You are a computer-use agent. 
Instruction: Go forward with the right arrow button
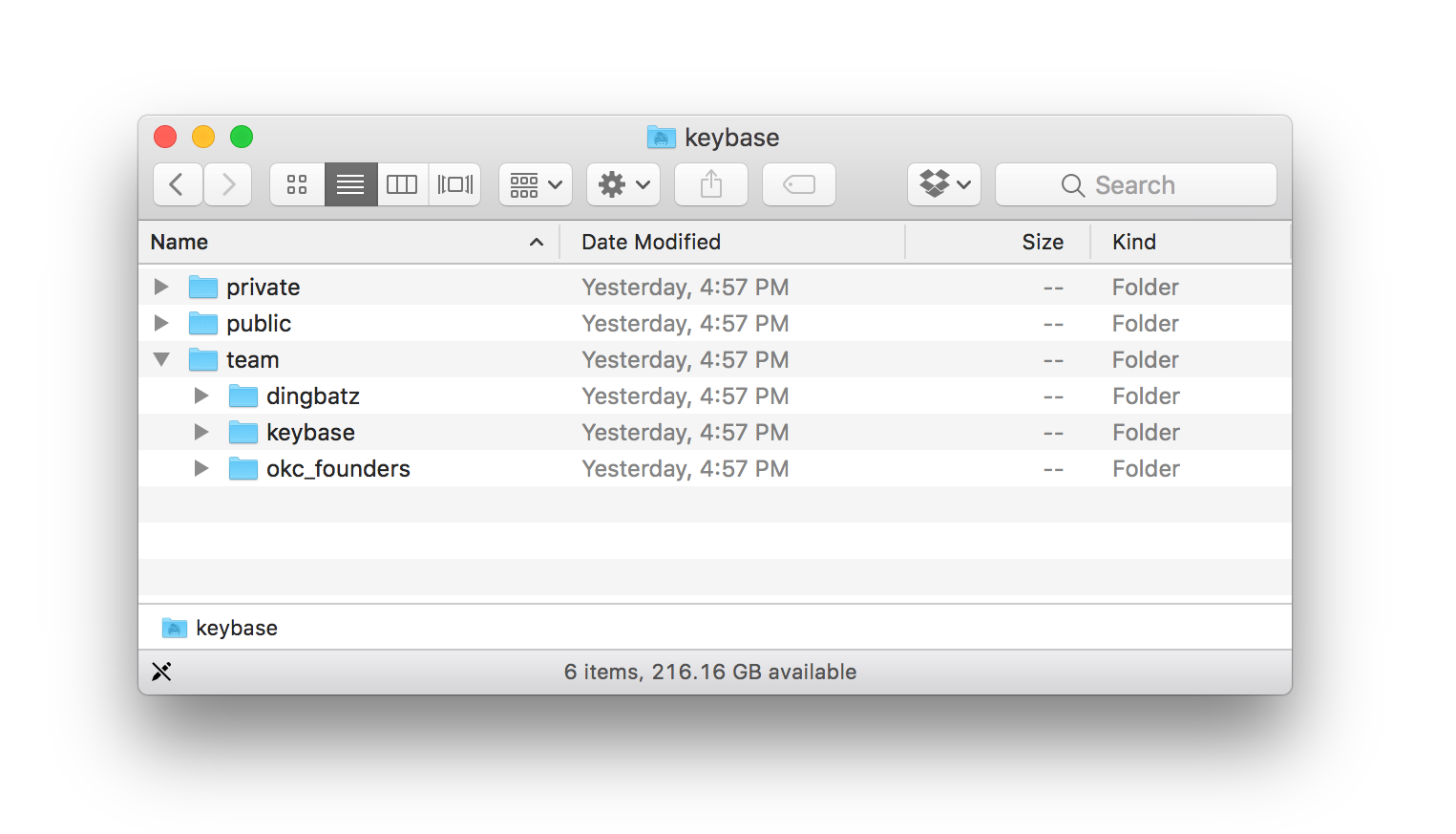click(228, 184)
